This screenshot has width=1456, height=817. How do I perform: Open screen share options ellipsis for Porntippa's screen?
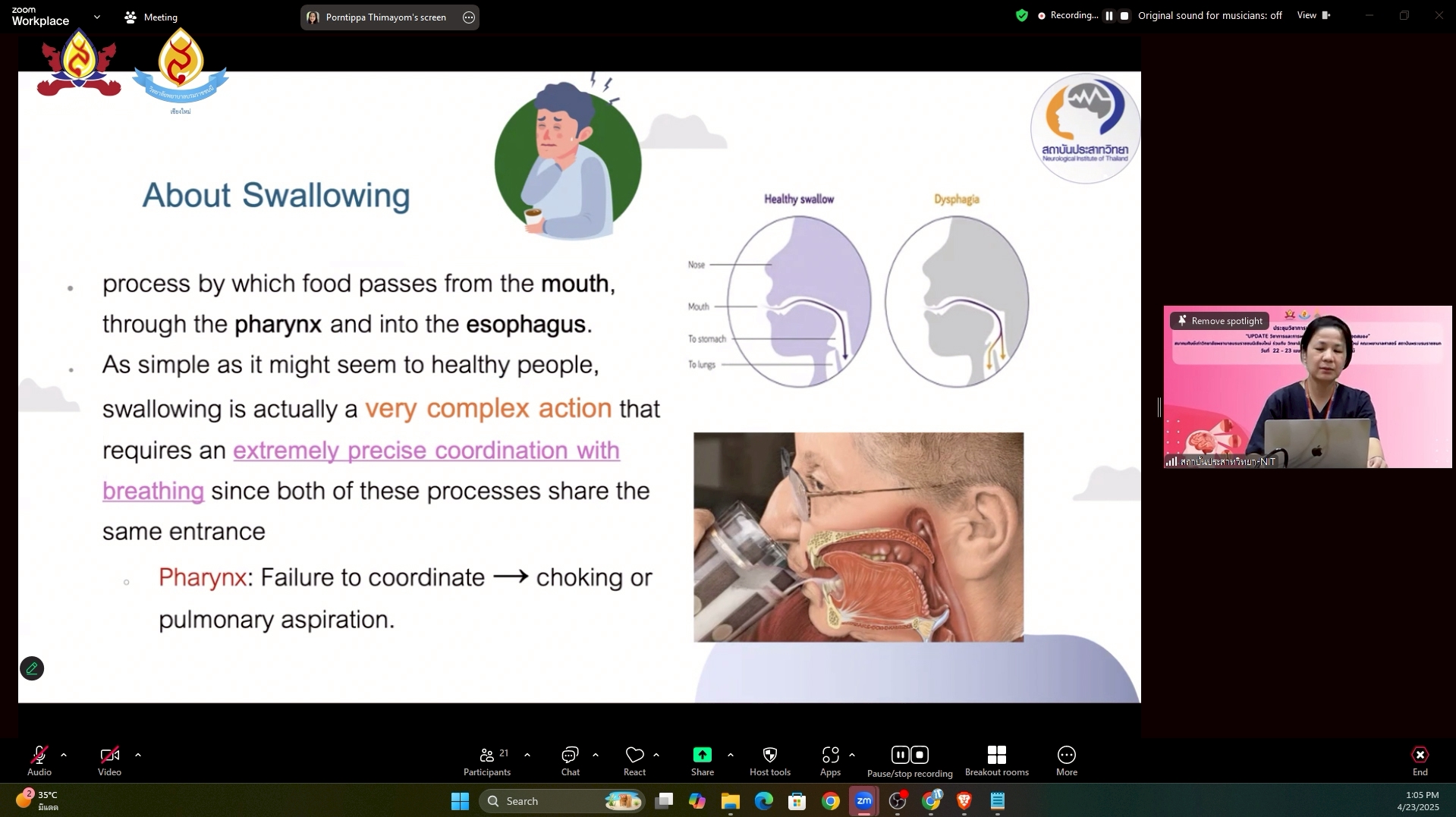pyautogui.click(x=469, y=17)
